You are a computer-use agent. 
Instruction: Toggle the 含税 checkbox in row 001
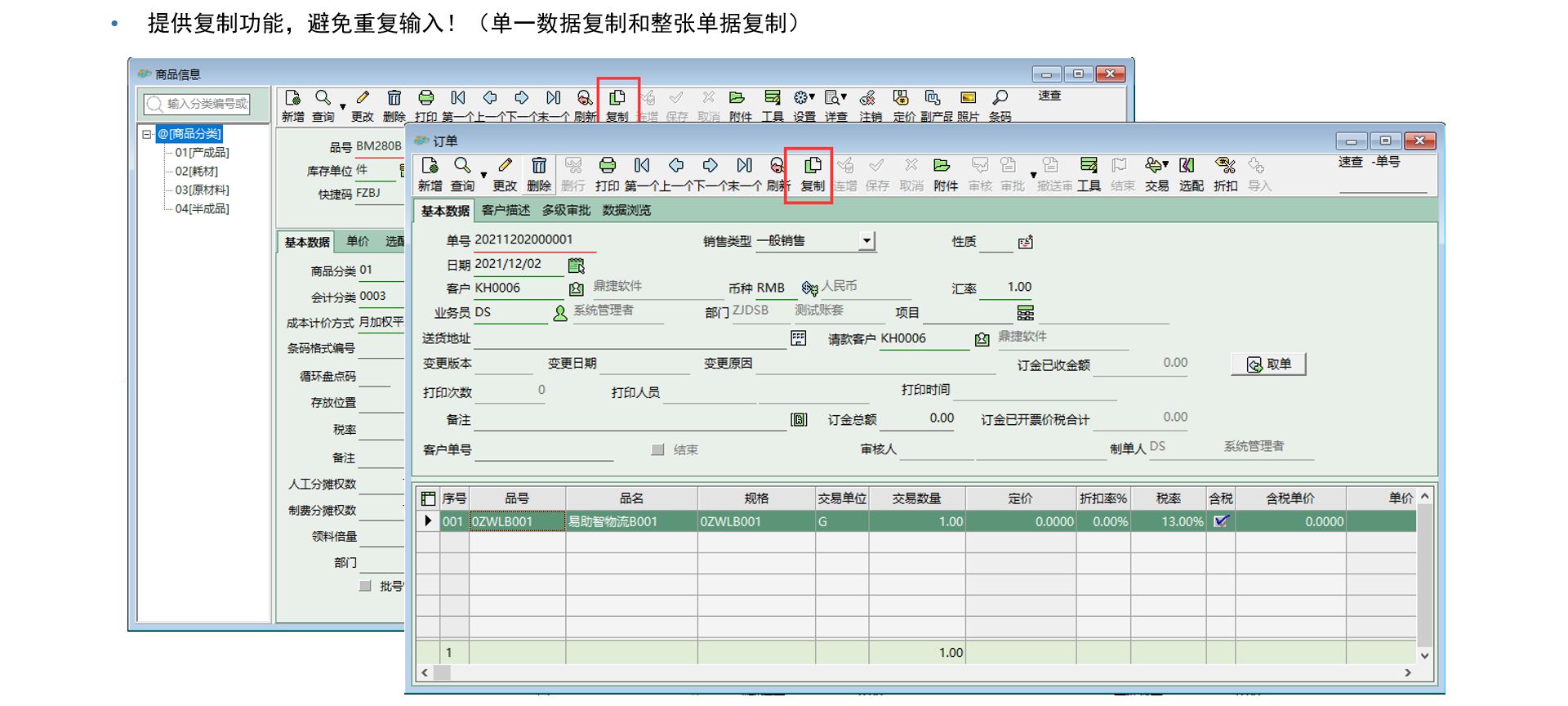tap(1221, 521)
